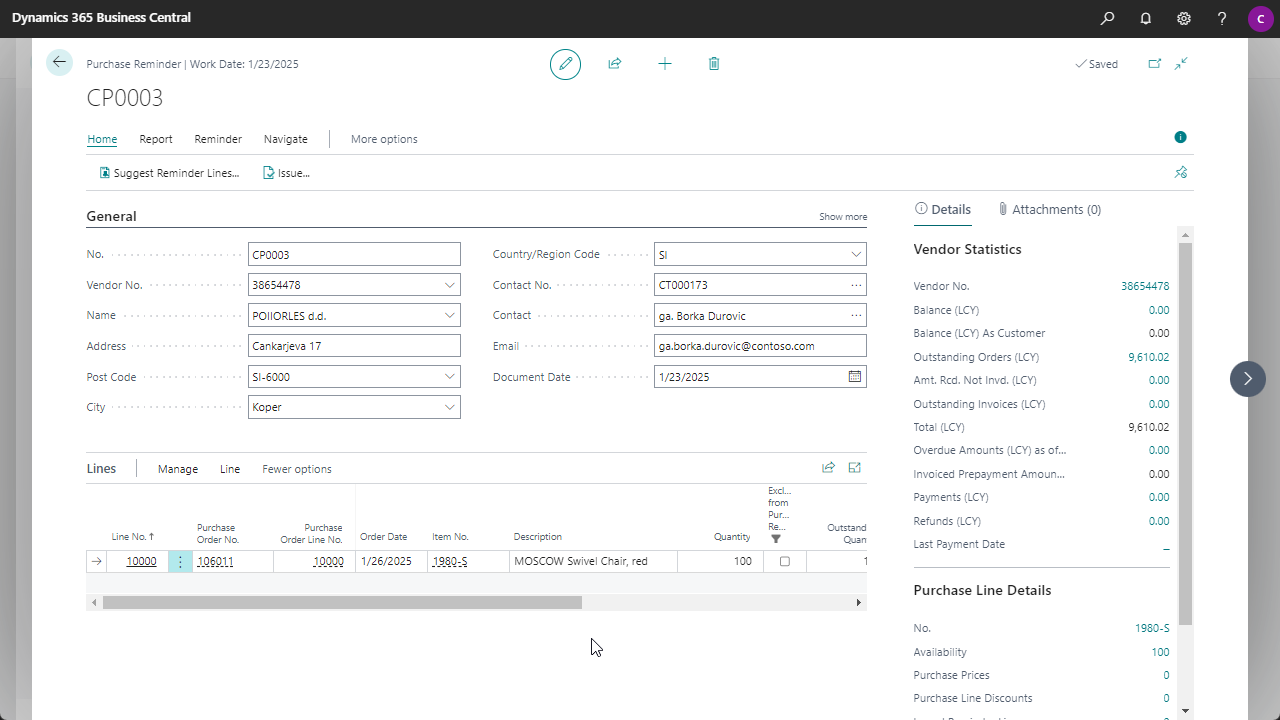
Task: Click the trash delete icon
Action: click(x=714, y=64)
